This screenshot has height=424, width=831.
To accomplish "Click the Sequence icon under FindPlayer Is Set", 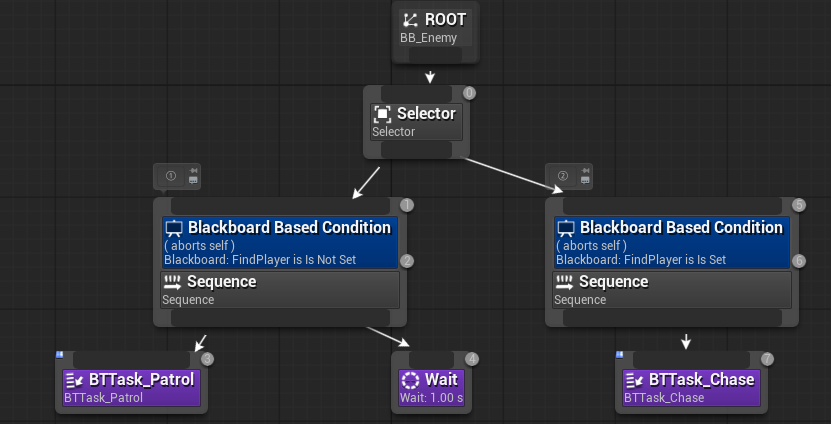I will point(564,282).
